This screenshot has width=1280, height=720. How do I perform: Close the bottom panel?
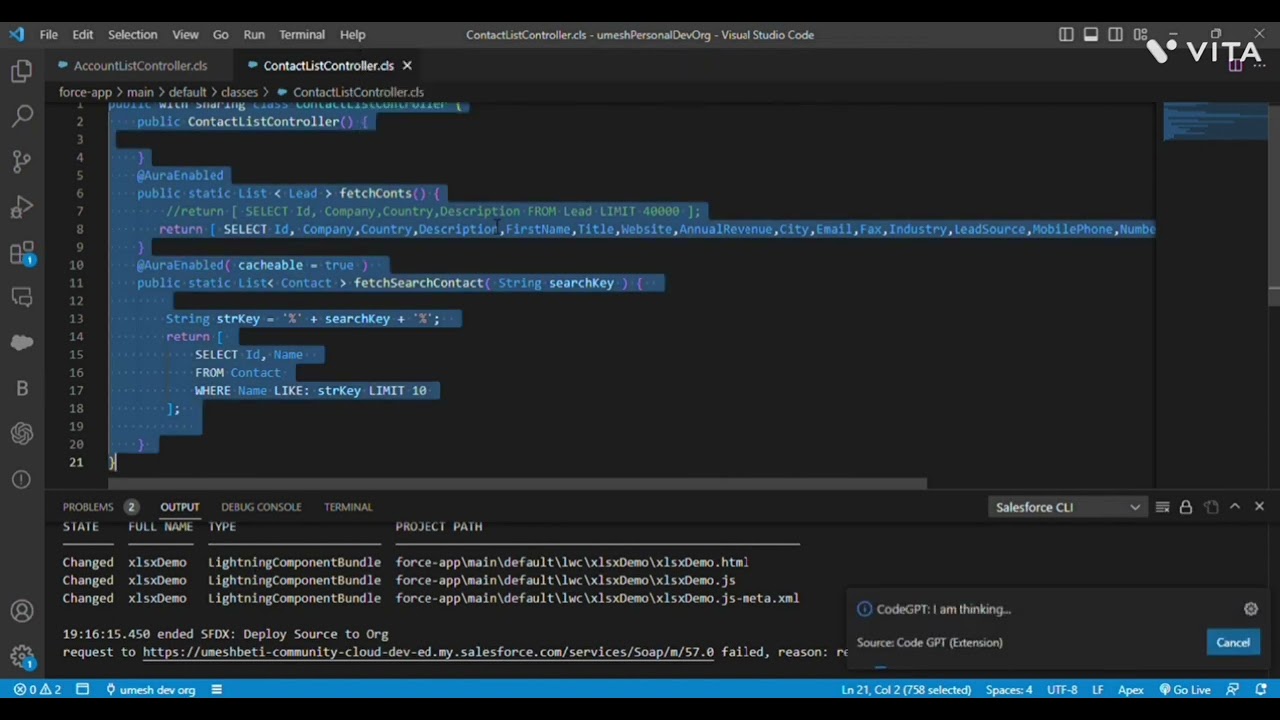[x=1259, y=507]
